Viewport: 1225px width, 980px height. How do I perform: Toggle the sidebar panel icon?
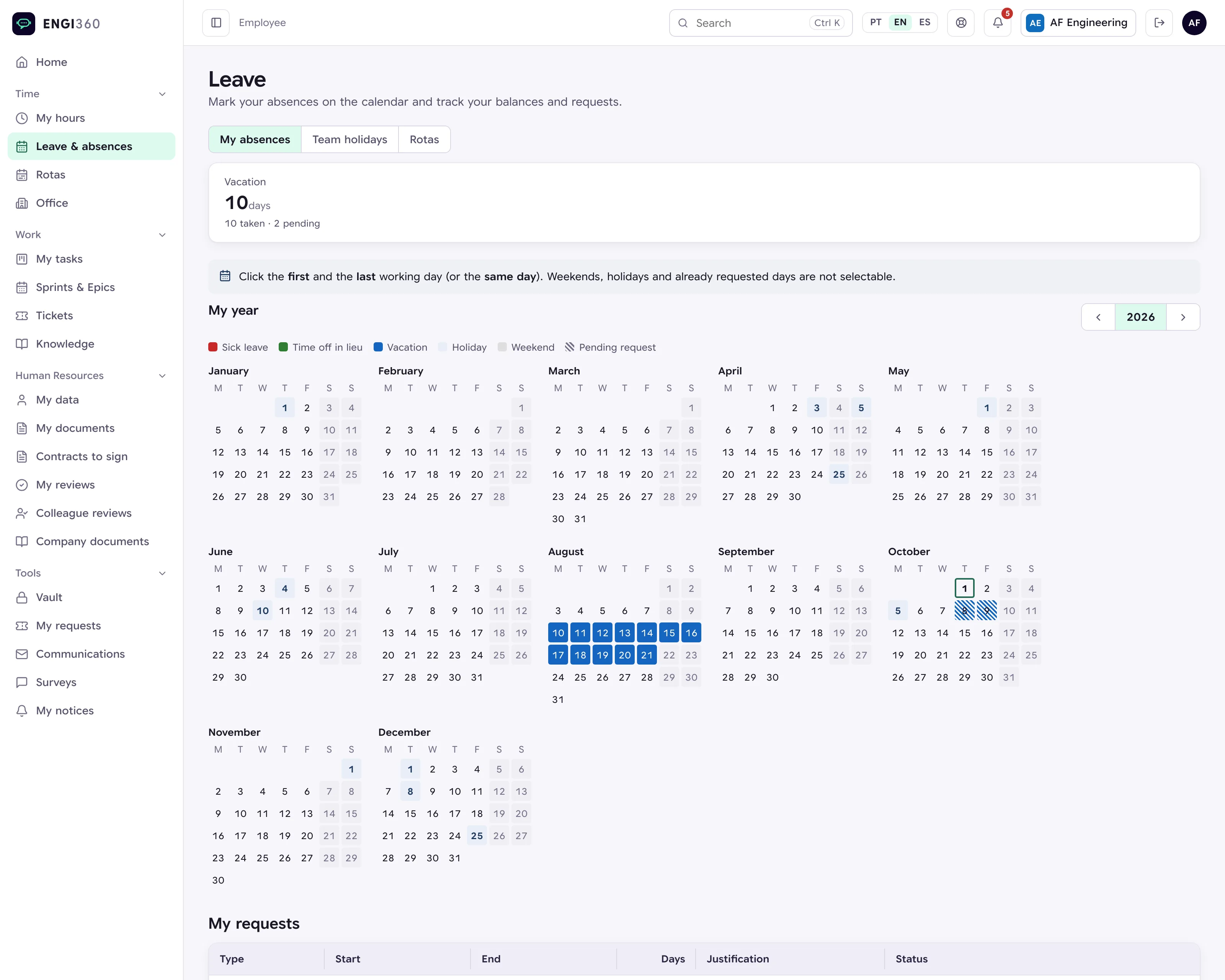point(216,23)
